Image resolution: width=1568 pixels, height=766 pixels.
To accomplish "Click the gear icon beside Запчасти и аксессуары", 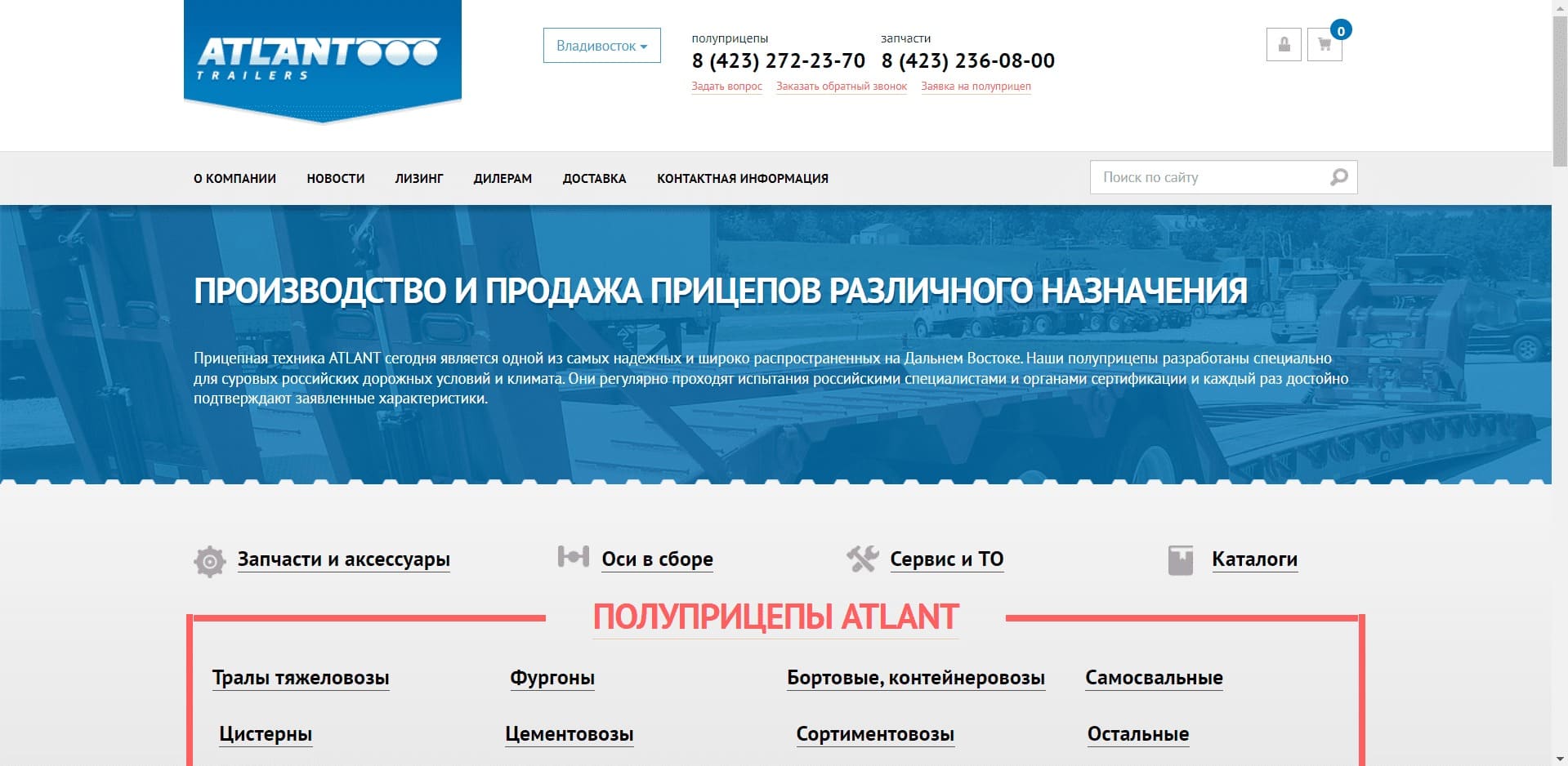I will click(x=209, y=561).
